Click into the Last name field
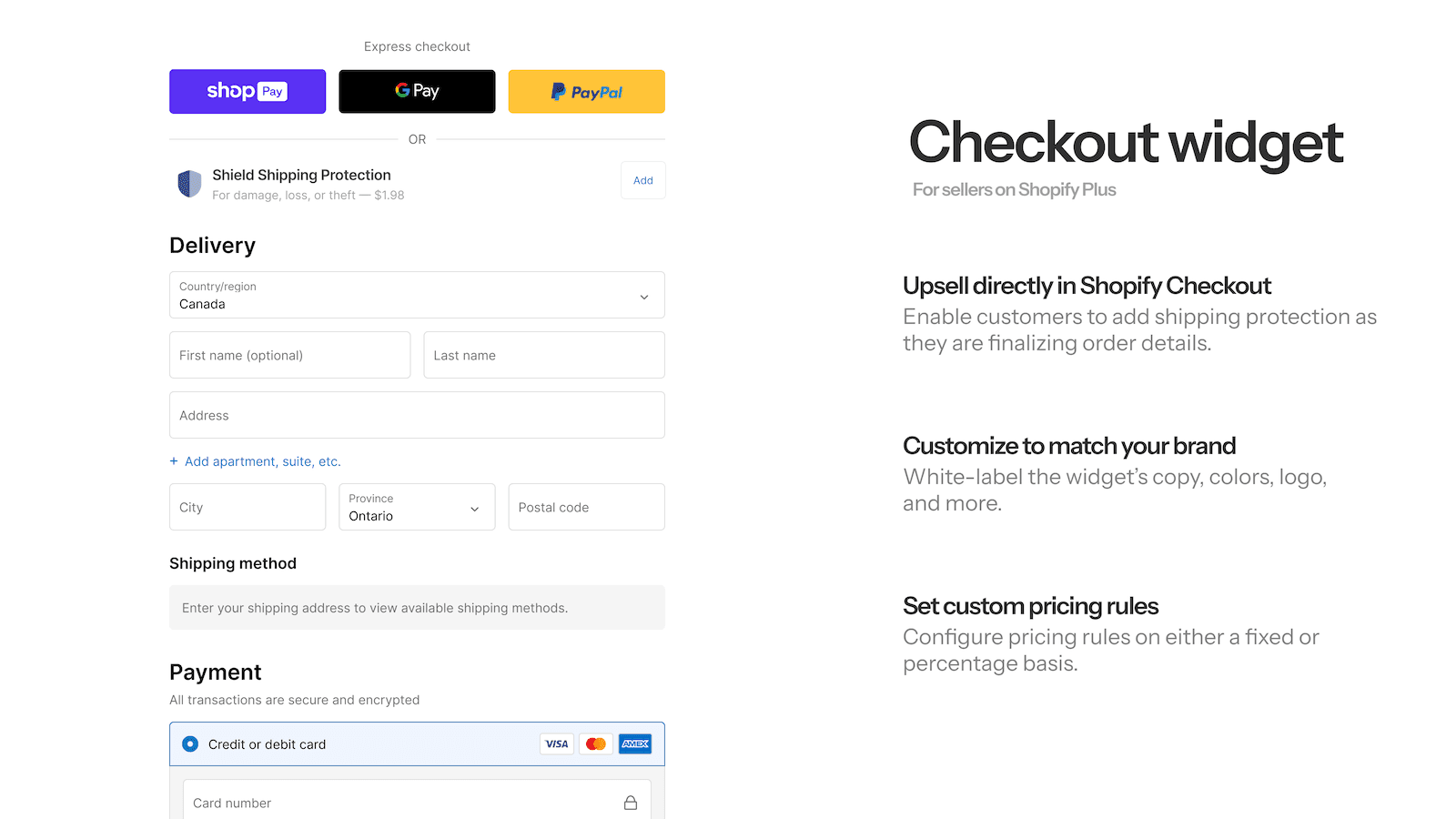Image resolution: width=1456 pixels, height=819 pixels. [544, 355]
